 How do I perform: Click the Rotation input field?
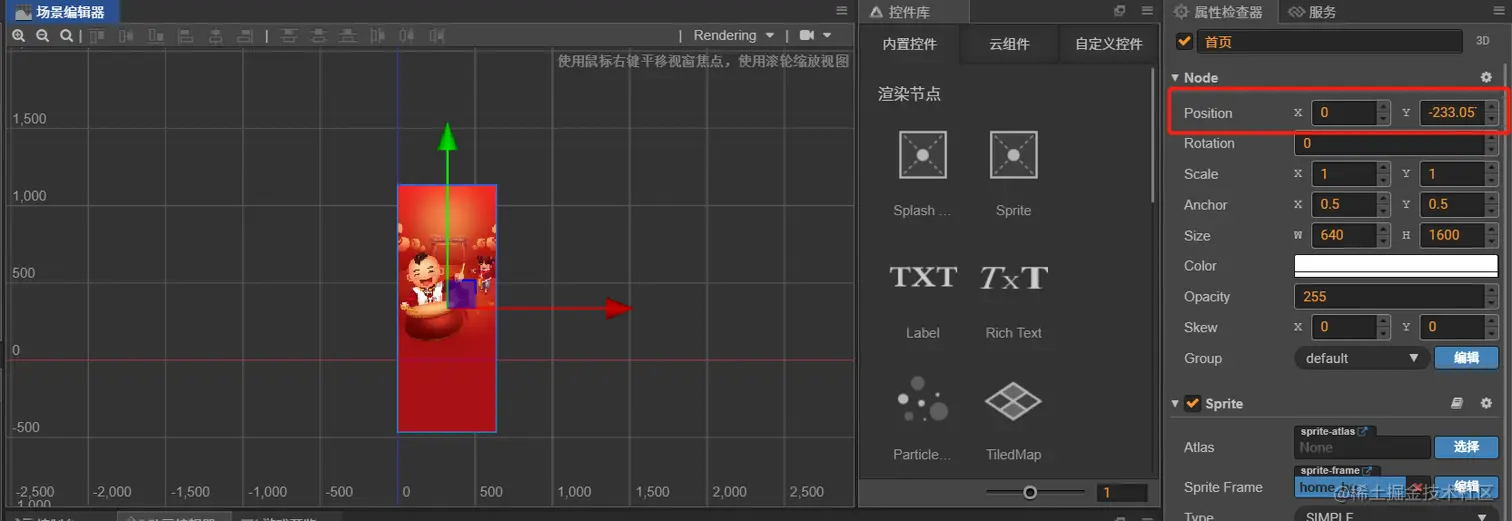pos(1397,143)
